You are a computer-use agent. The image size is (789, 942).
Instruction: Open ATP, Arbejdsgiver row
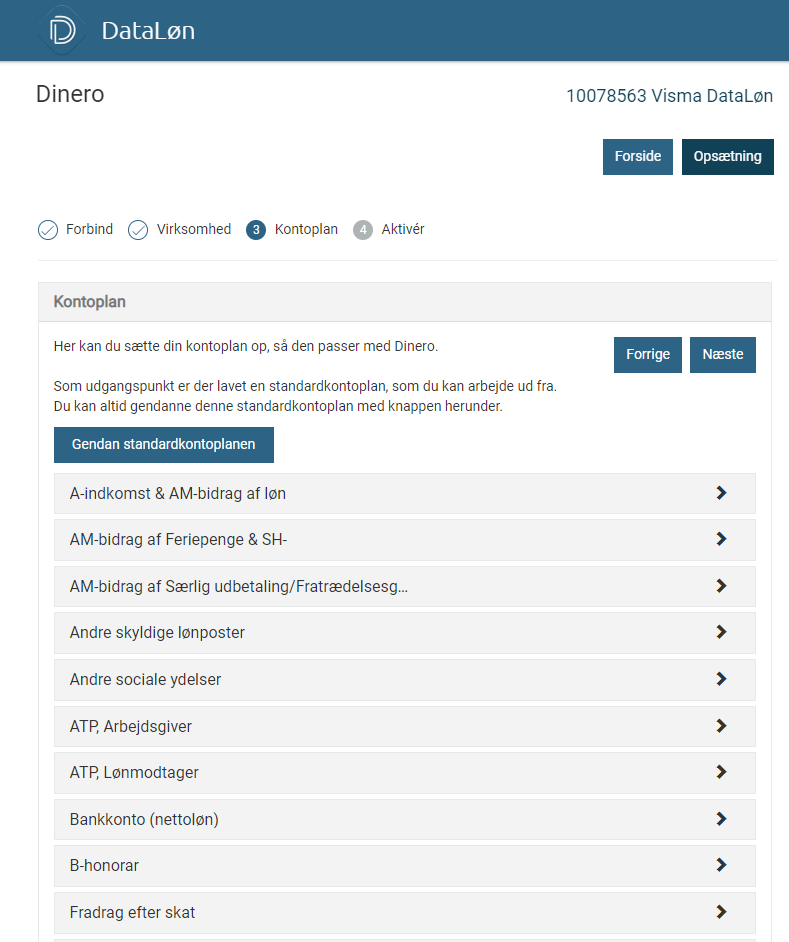(x=404, y=726)
